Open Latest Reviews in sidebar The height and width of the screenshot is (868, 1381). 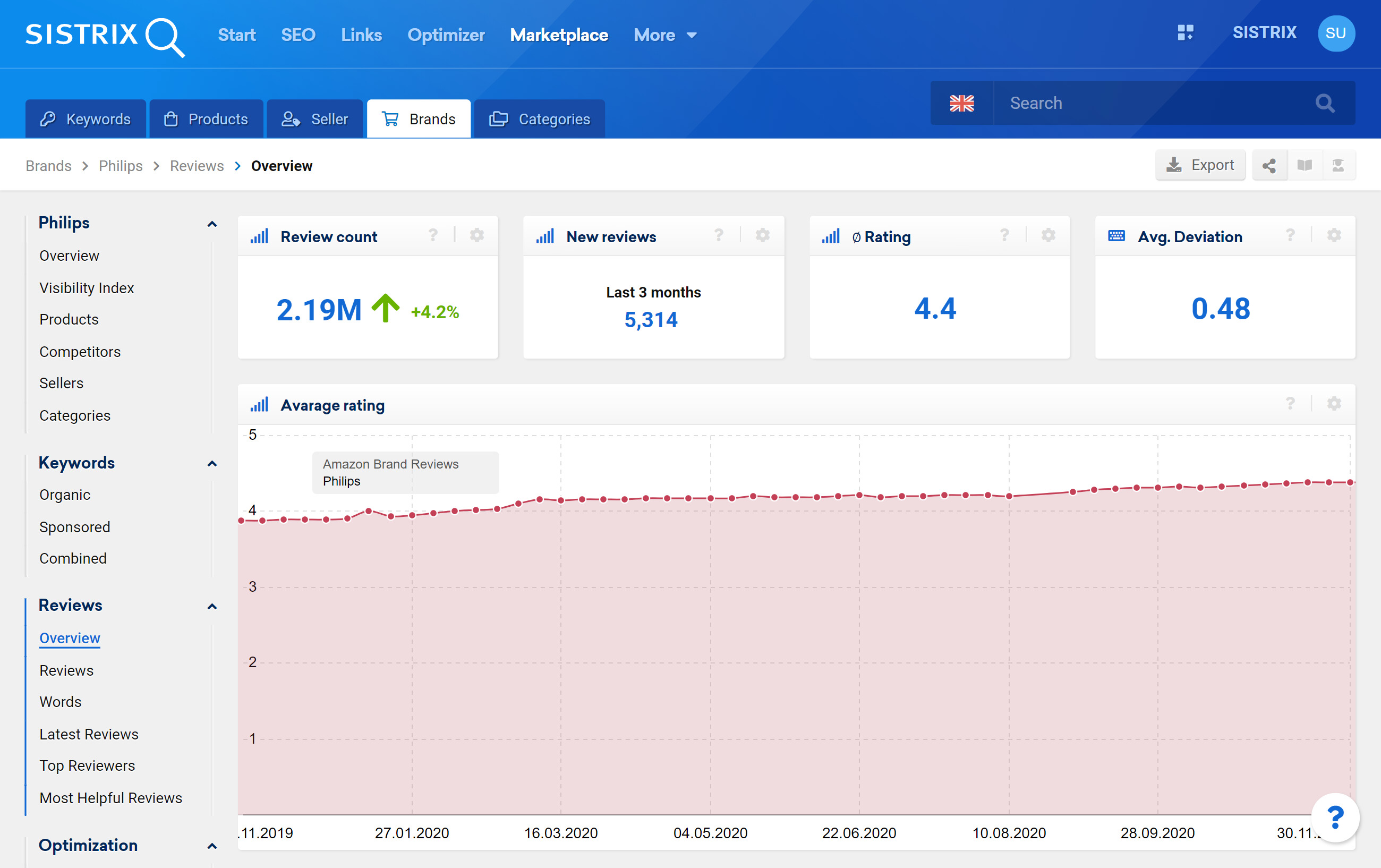coord(89,734)
